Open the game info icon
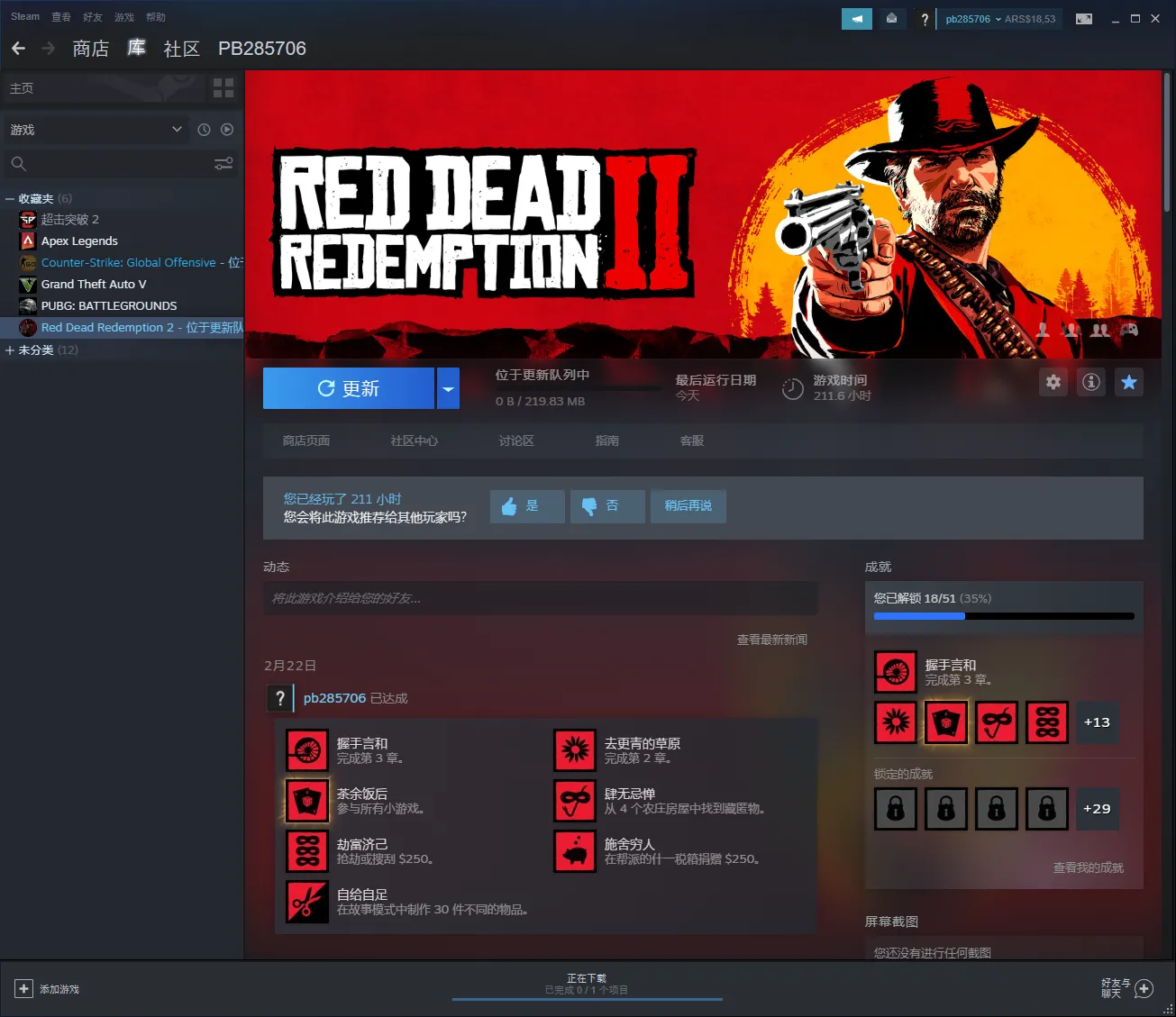1176x1017 pixels. point(1090,383)
